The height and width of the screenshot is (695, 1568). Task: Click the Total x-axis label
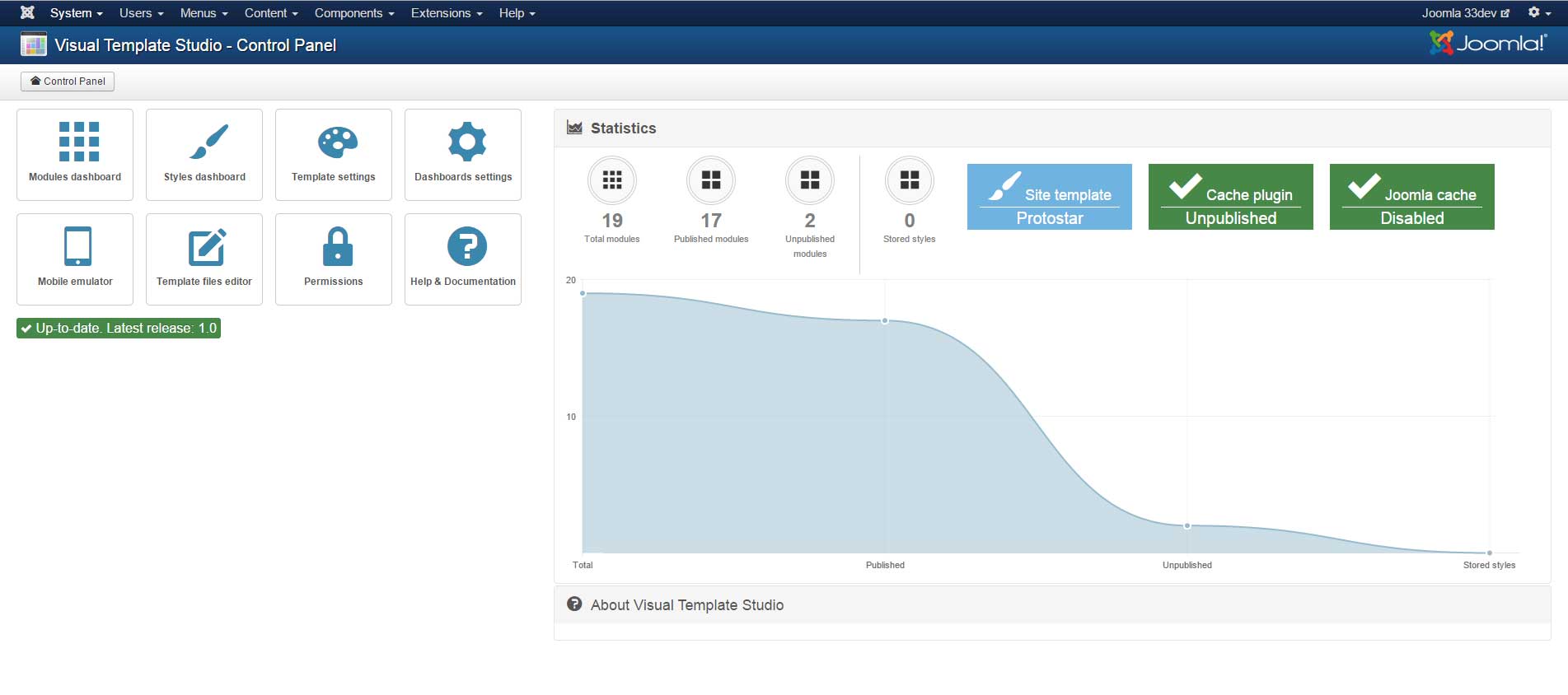click(583, 565)
